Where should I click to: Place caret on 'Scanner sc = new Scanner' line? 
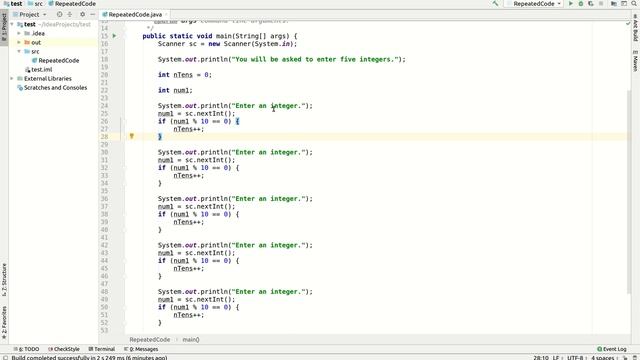[x=227, y=44]
